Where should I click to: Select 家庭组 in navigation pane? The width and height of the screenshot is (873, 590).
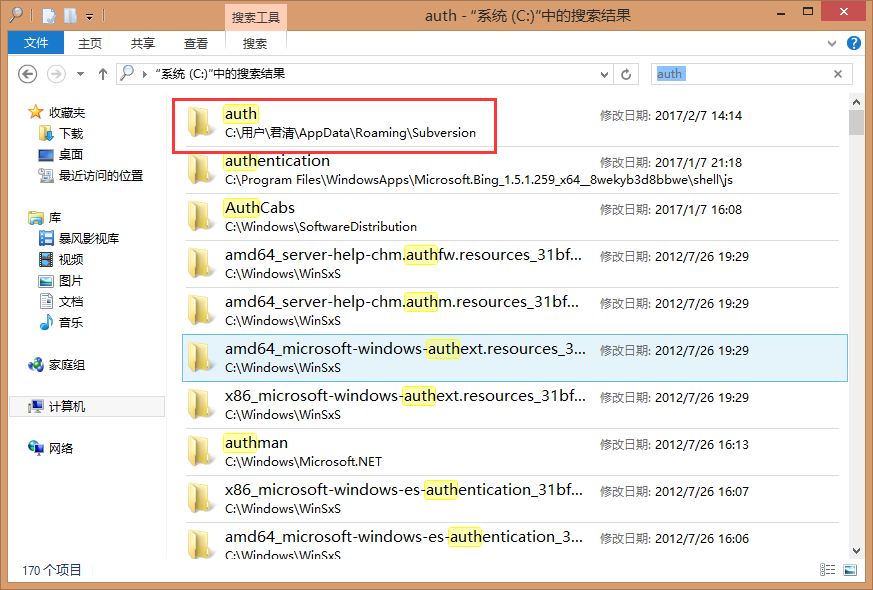[x=56, y=365]
